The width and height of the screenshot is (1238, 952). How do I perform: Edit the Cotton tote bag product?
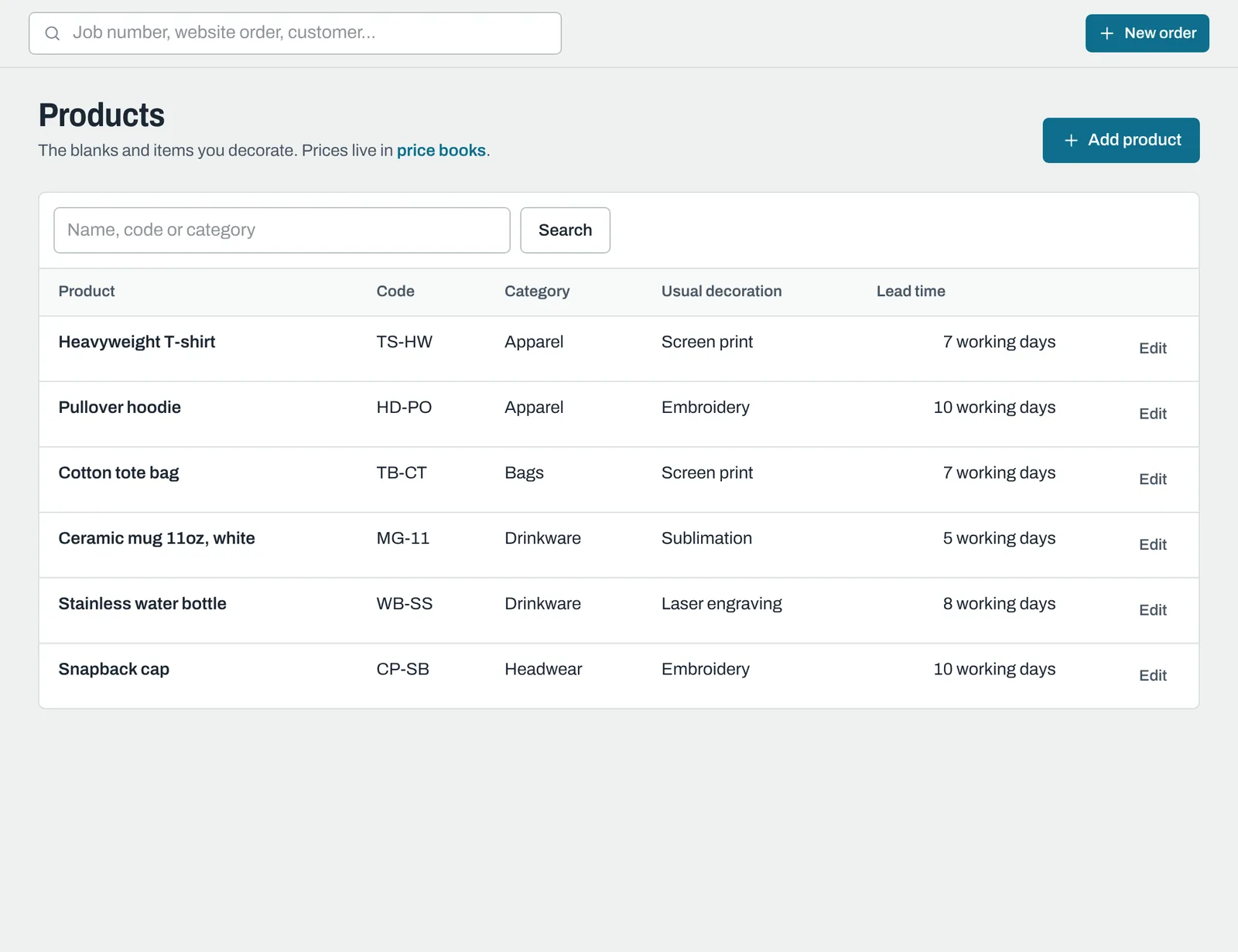click(x=1152, y=479)
